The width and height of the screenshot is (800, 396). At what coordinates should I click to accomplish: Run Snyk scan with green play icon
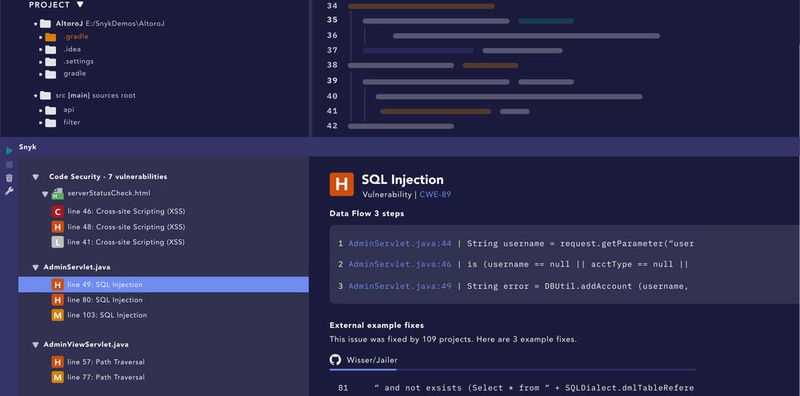[x=9, y=151]
